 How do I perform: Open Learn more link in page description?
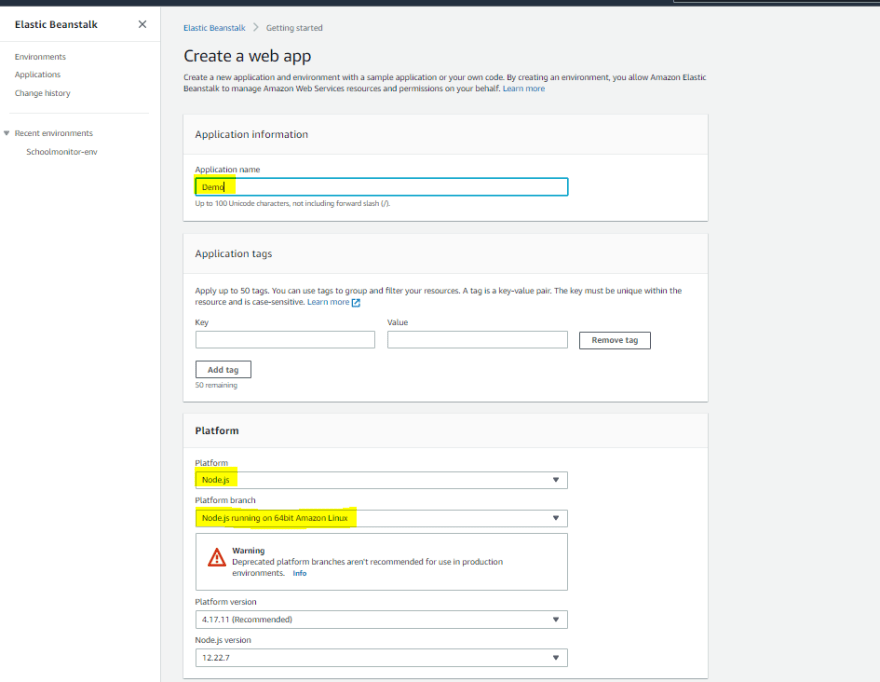(524, 89)
